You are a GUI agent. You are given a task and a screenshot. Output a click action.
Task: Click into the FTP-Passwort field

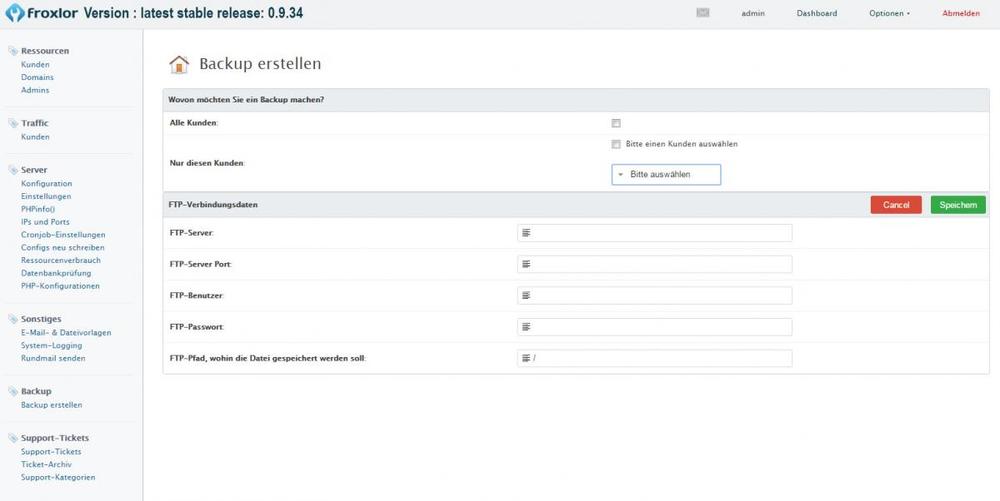(655, 327)
